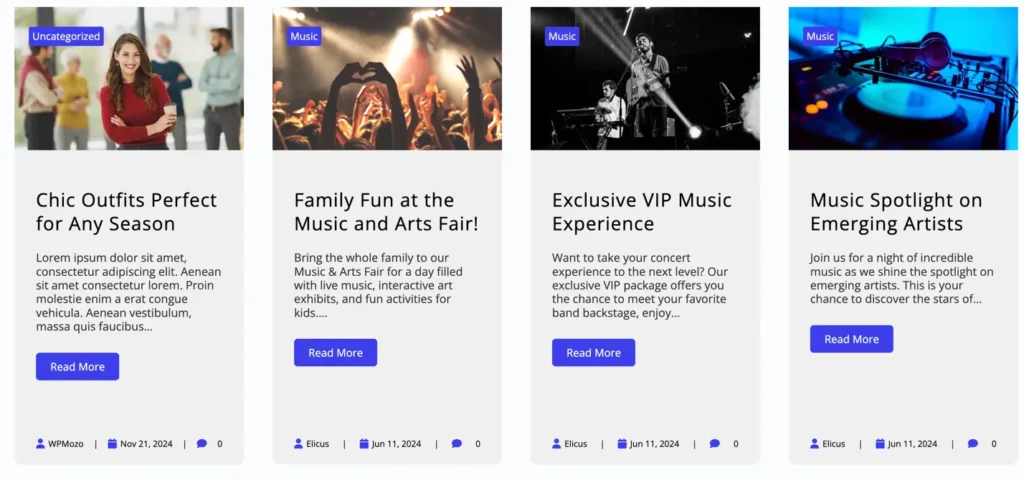
Task: Open the Exclusive VIP Music Experience title
Action: pyautogui.click(x=642, y=212)
